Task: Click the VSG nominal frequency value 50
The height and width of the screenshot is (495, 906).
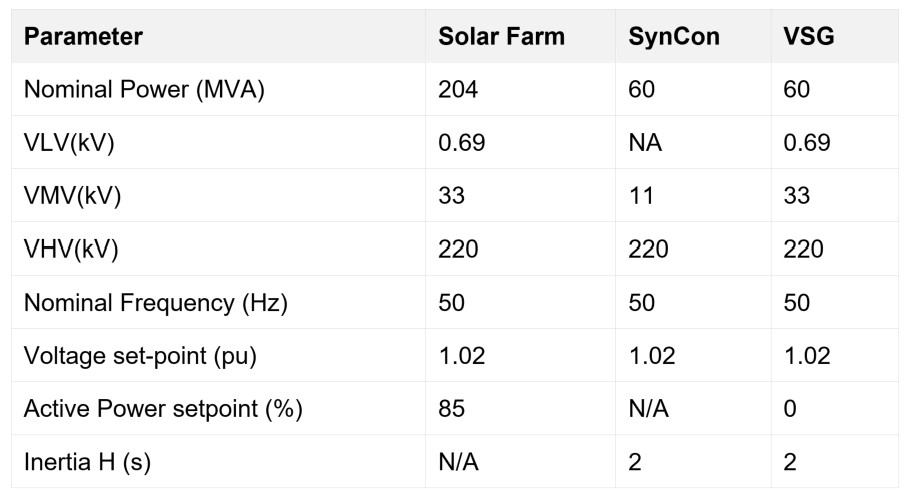Action: (797, 302)
